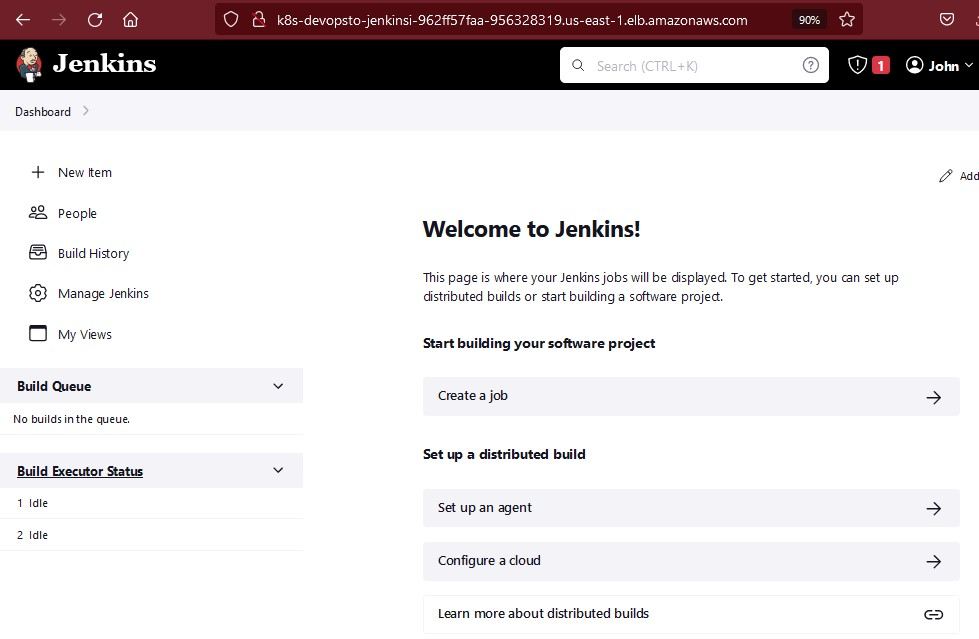Open Build History
Screen dimensions: 979x639
(x=94, y=254)
